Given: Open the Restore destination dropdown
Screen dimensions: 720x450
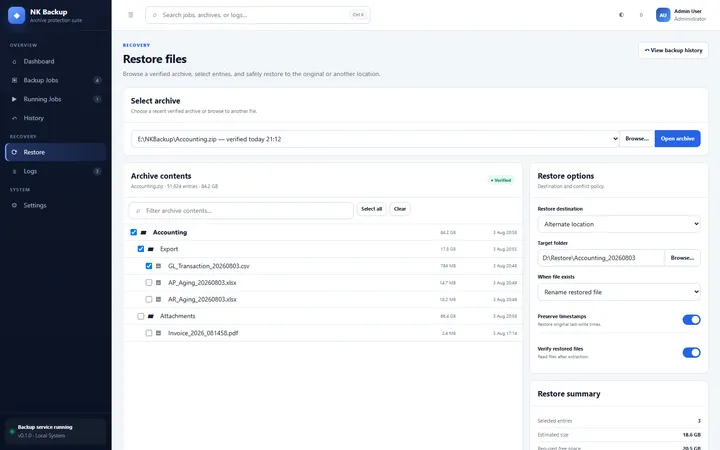Looking at the screenshot, I should click(x=619, y=224).
